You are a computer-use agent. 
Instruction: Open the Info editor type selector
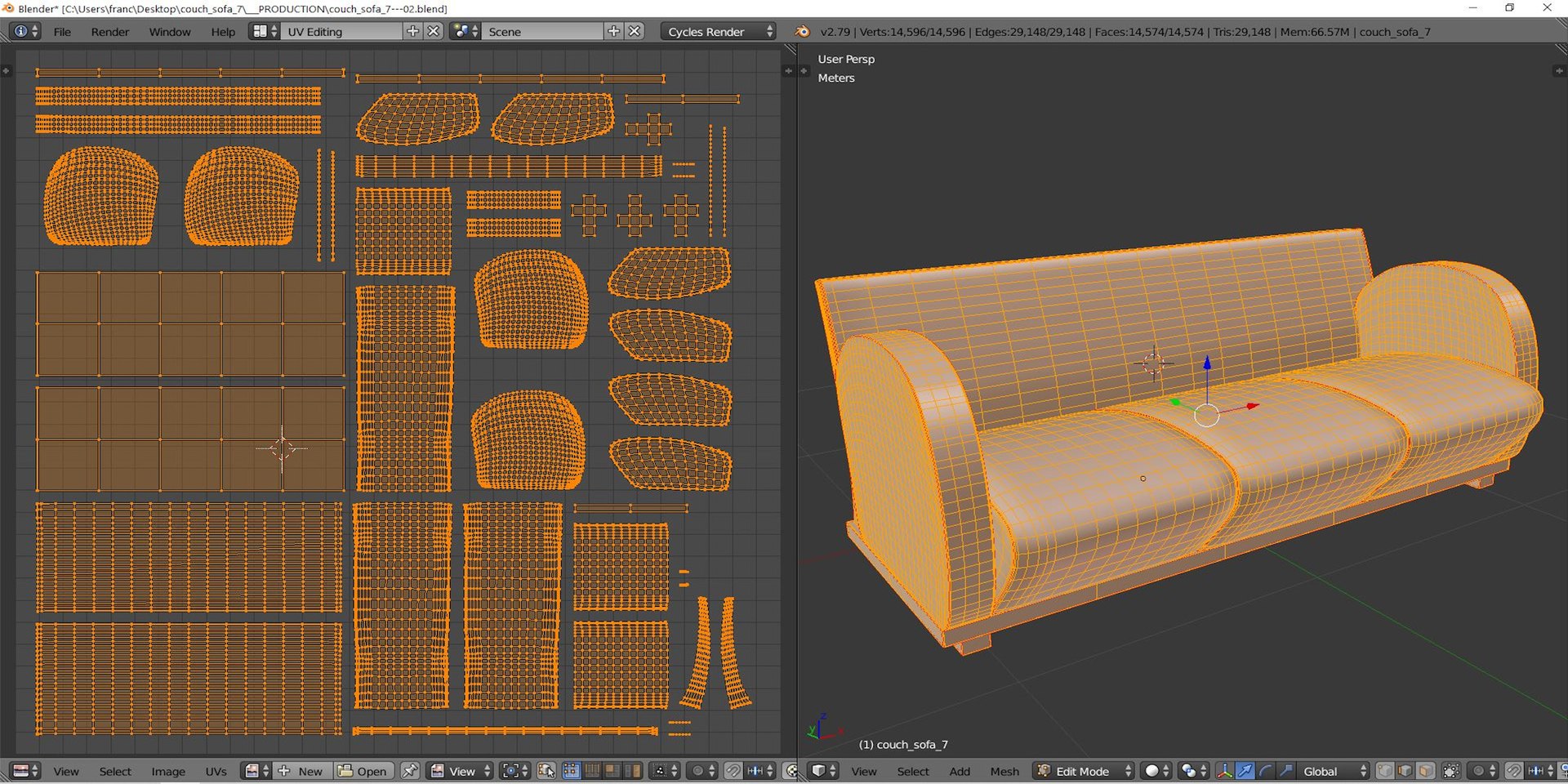(x=24, y=31)
